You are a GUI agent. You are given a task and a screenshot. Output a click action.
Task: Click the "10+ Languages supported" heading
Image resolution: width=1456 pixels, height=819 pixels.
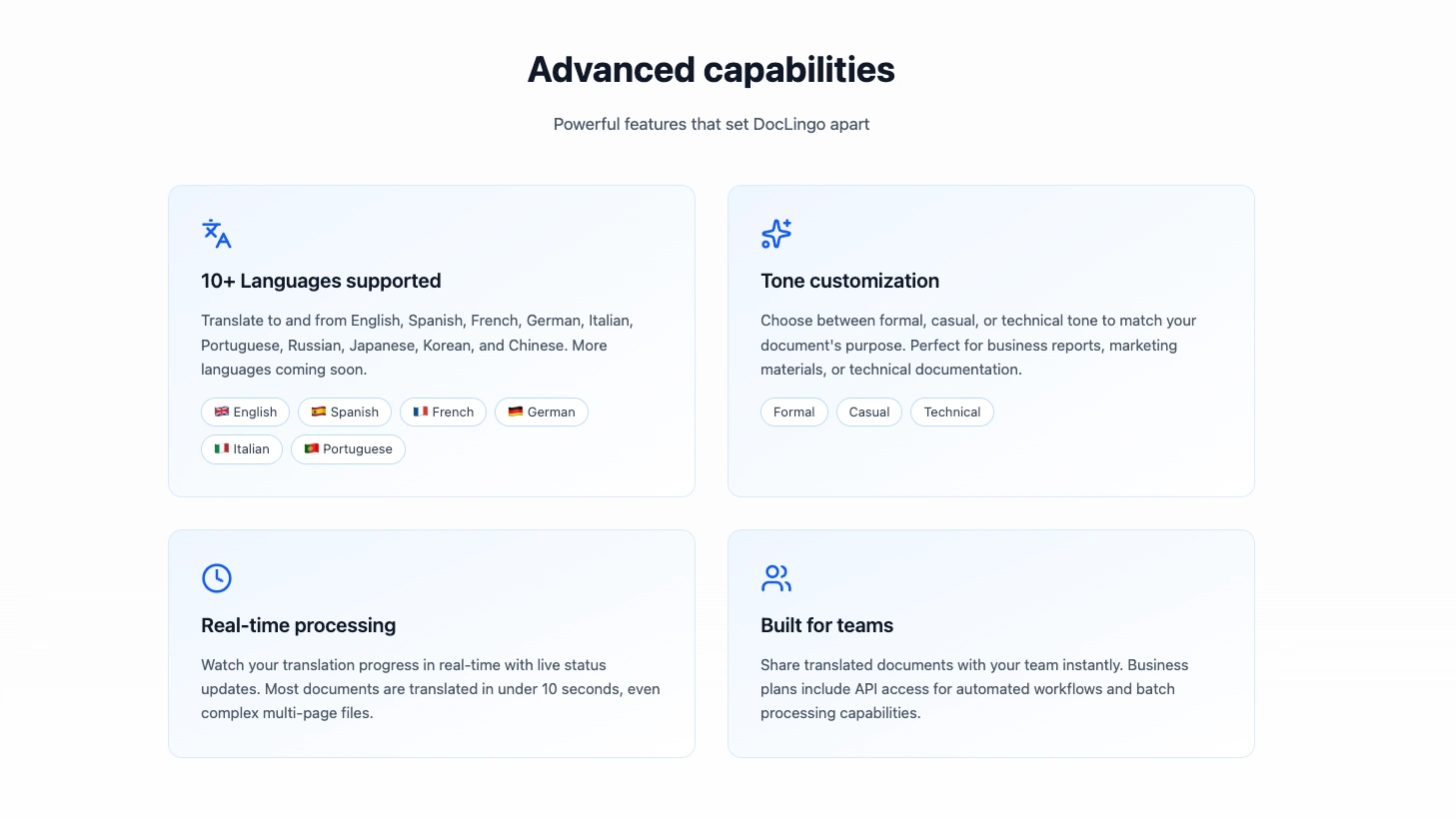[x=321, y=281]
